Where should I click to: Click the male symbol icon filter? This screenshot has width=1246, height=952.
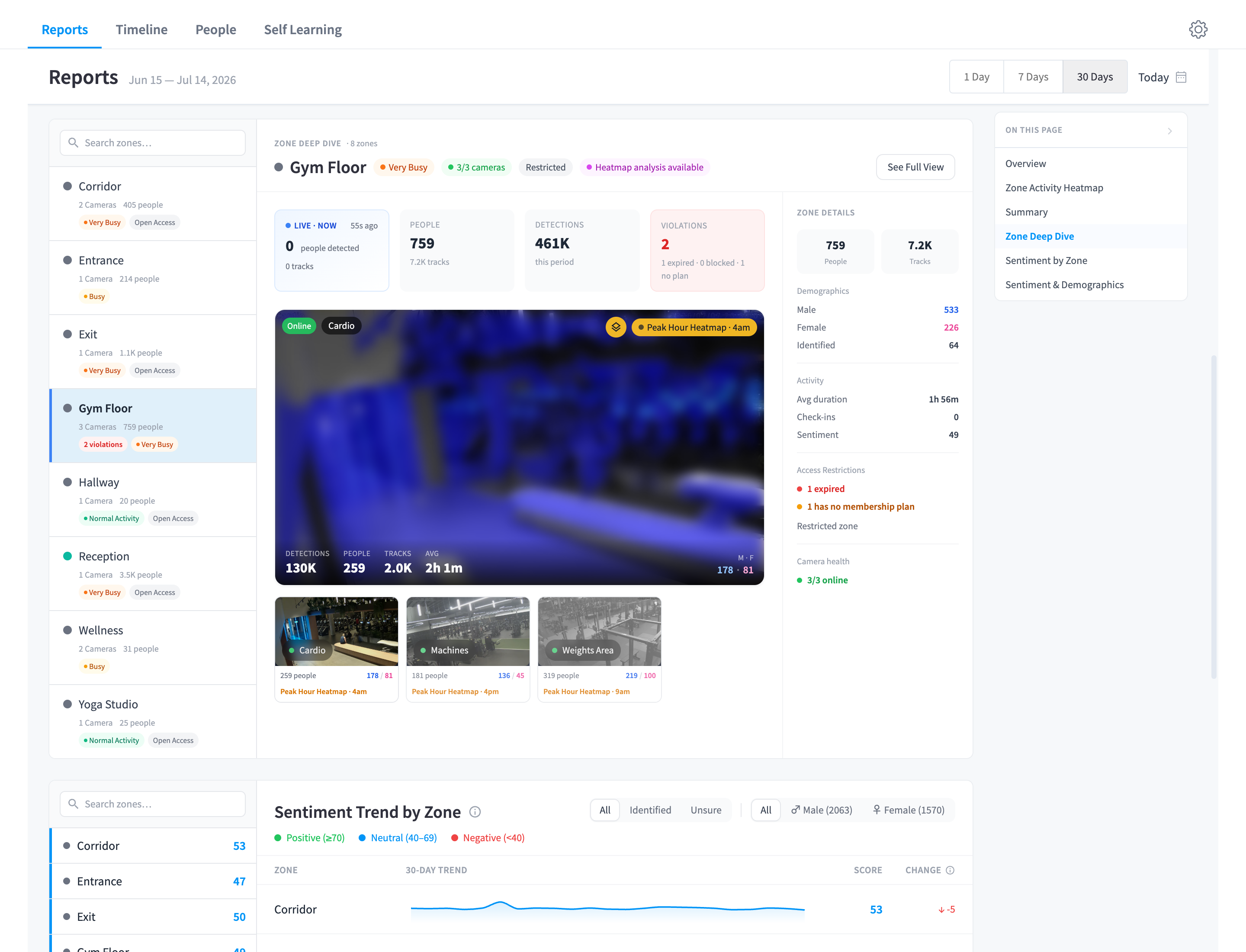796,810
